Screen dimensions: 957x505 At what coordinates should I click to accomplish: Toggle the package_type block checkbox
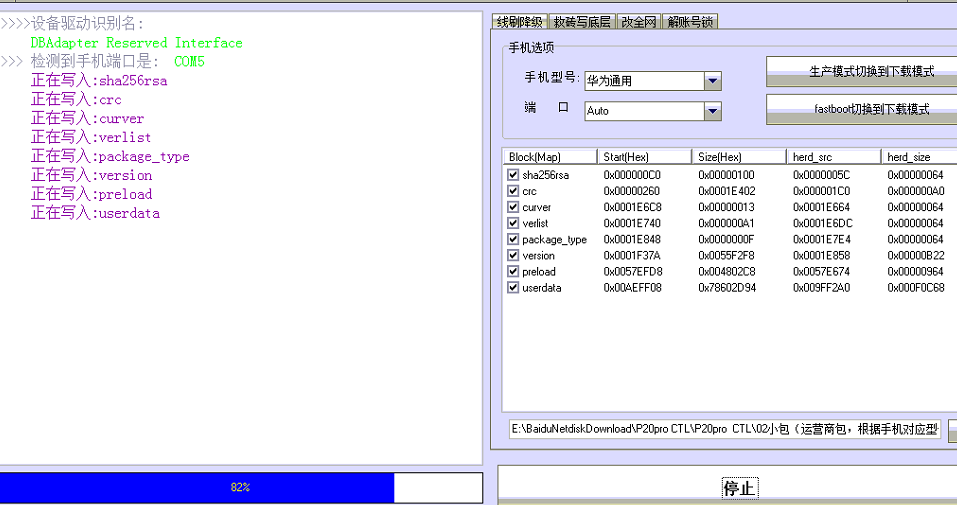point(513,239)
